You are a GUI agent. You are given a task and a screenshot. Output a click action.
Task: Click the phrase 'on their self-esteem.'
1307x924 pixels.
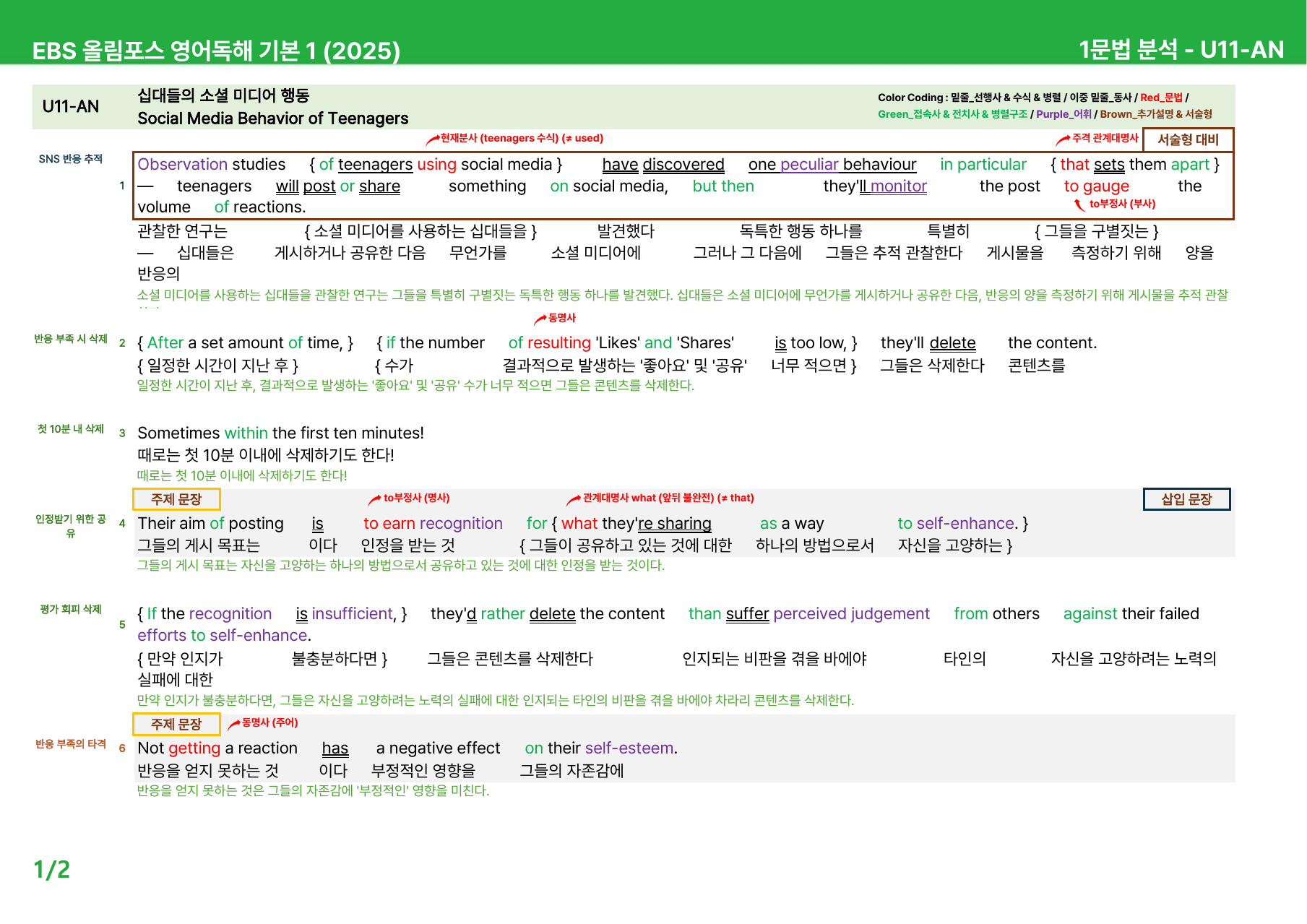tap(601, 748)
